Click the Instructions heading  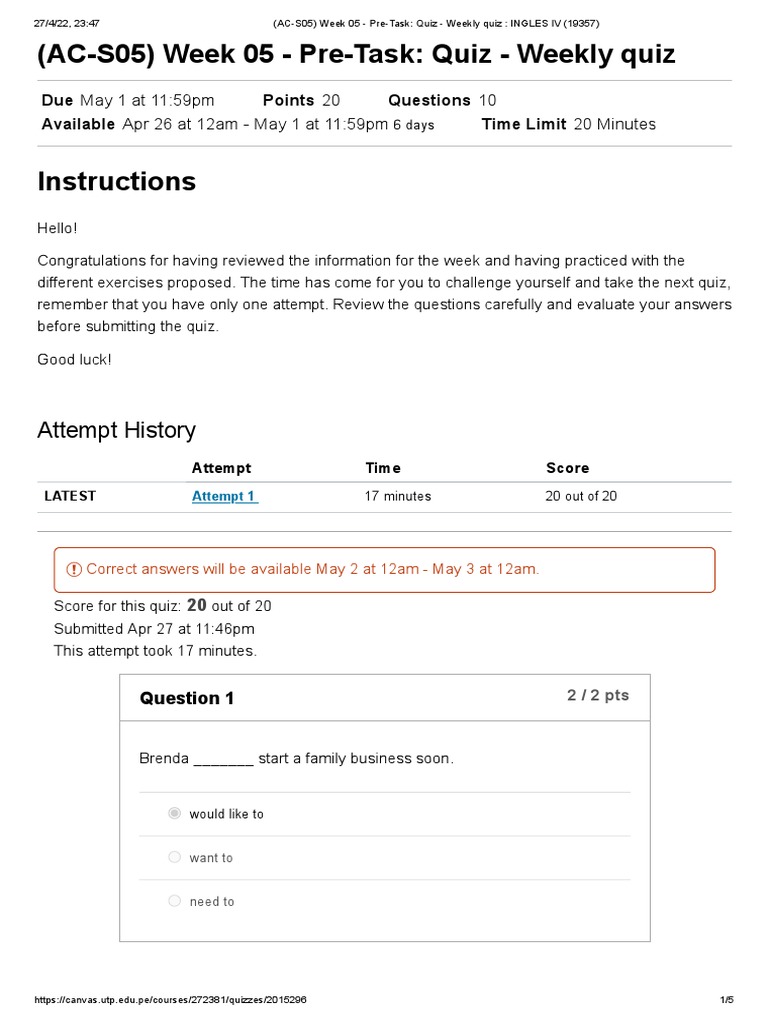pyautogui.click(x=116, y=181)
